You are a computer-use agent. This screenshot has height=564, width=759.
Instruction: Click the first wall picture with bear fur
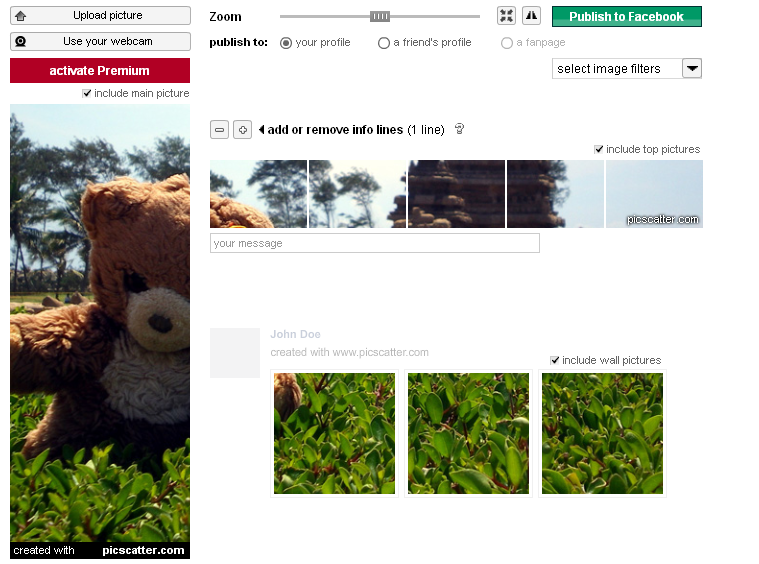[x=334, y=433]
